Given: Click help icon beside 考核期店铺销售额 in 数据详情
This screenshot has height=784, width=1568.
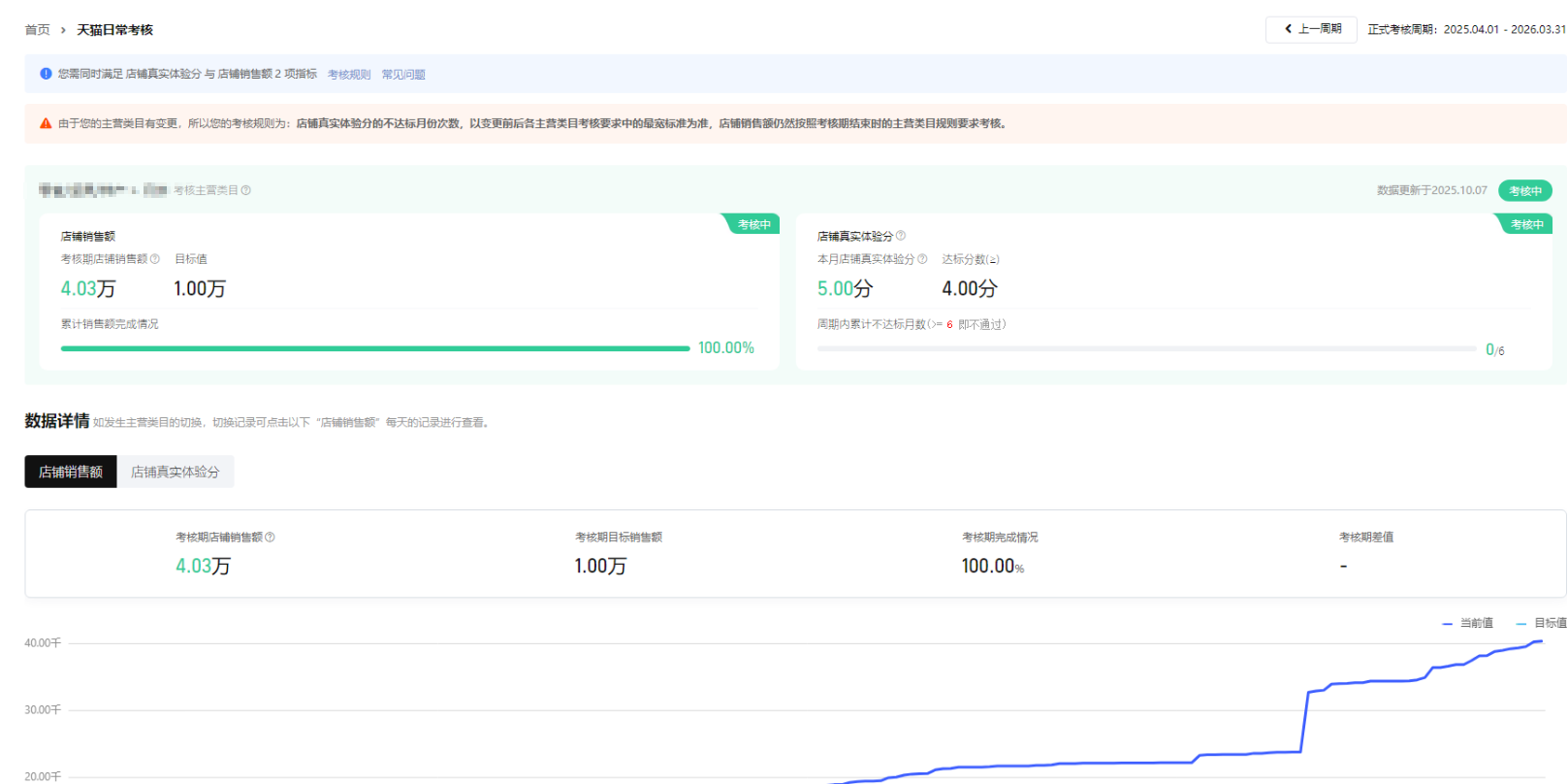Looking at the screenshot, I should (271, 537).
